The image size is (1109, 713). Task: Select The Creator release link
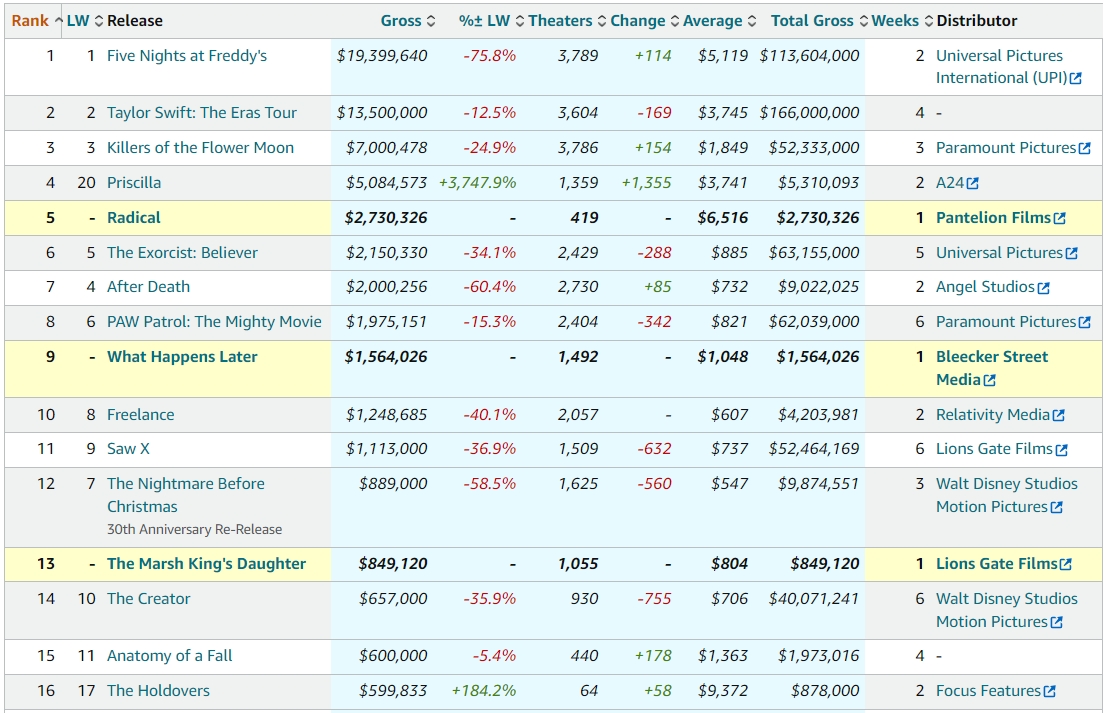(149, 599)
